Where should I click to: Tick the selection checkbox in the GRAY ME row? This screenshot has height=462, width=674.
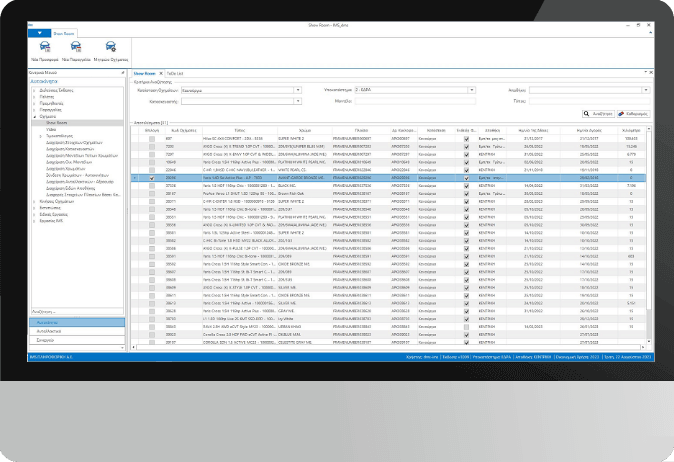click(152, 311)
